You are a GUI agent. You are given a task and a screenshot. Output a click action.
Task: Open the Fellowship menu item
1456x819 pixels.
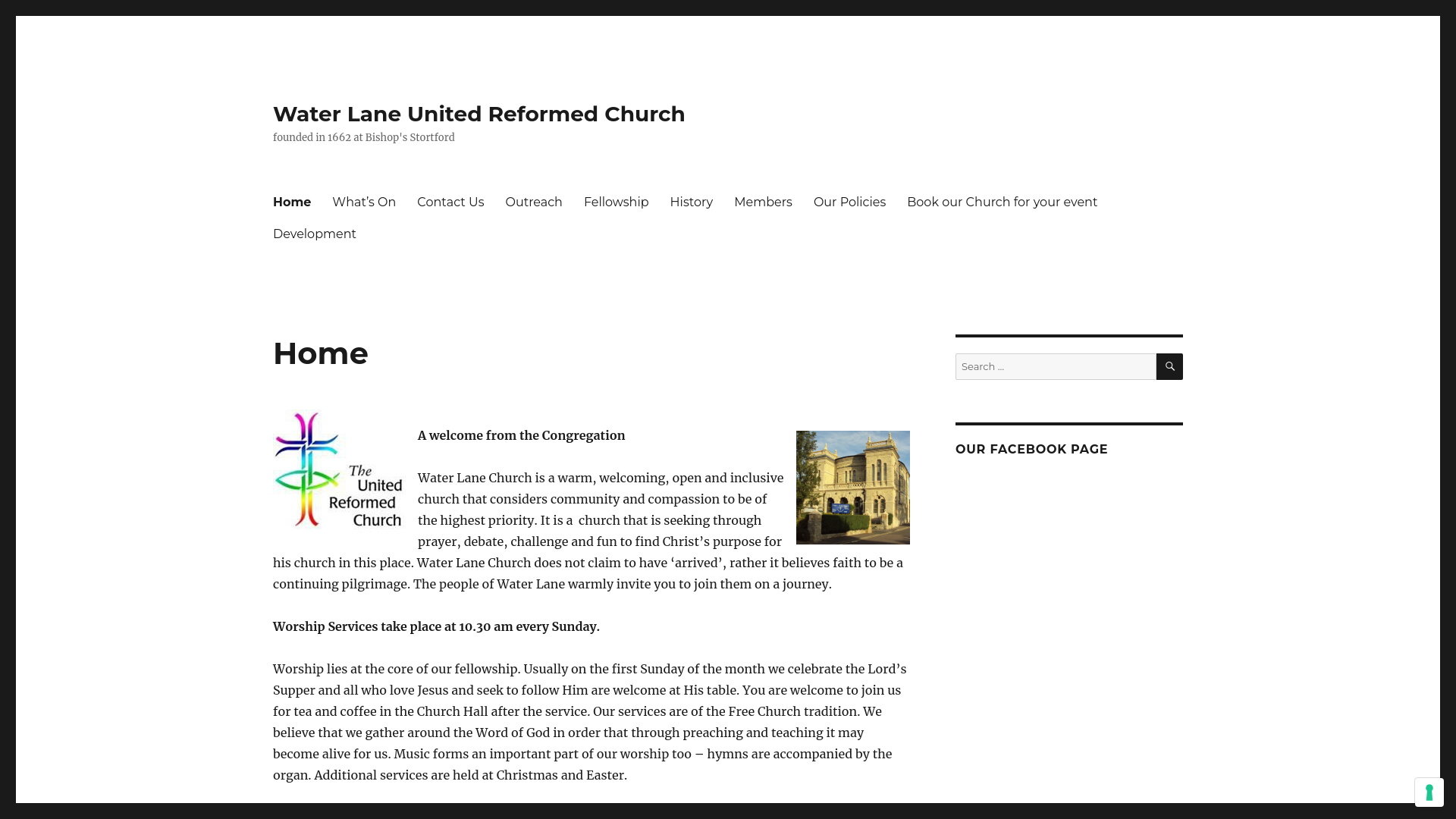(616, 202)
